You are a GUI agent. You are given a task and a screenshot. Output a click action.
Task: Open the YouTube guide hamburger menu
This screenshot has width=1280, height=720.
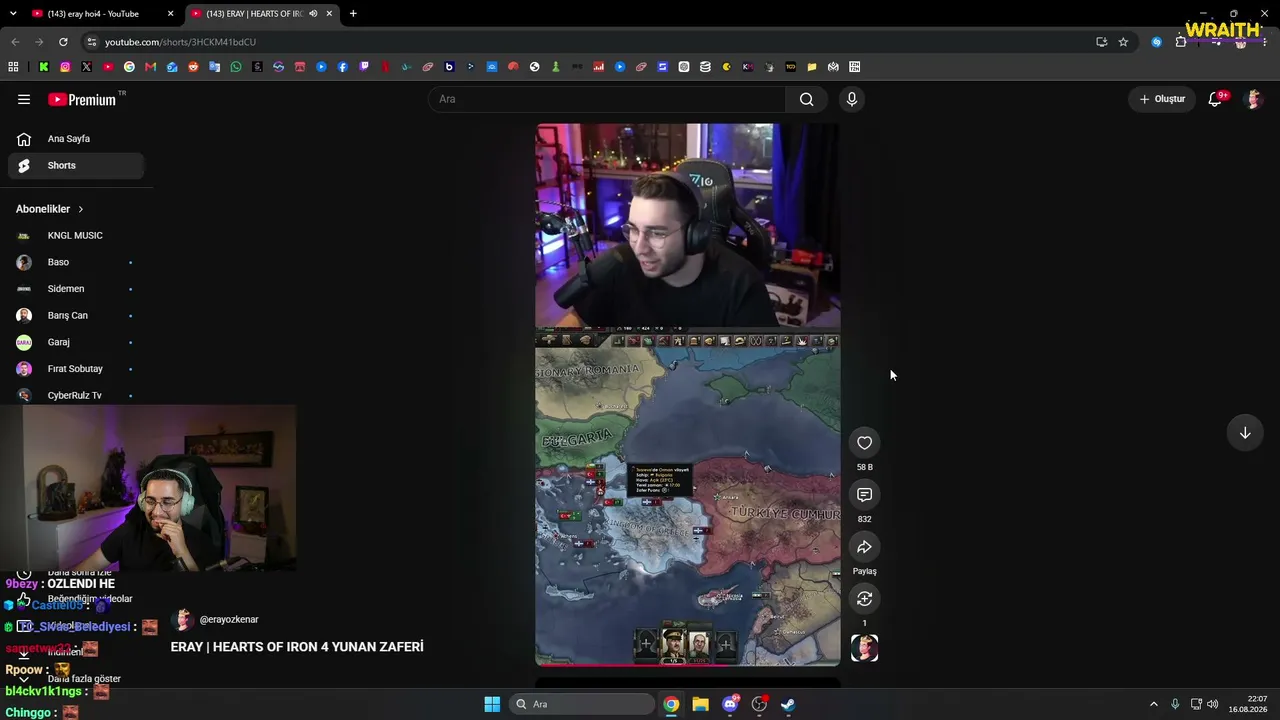pyautogui.click(x=24, y=99)
